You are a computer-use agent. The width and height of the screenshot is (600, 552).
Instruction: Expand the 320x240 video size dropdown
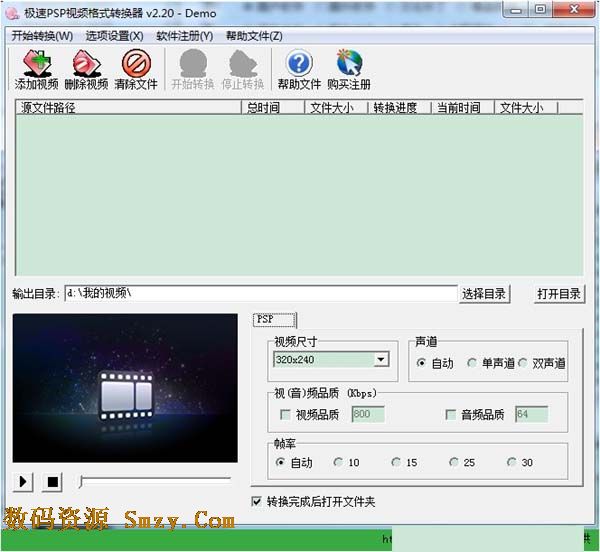tap(381, 360)
